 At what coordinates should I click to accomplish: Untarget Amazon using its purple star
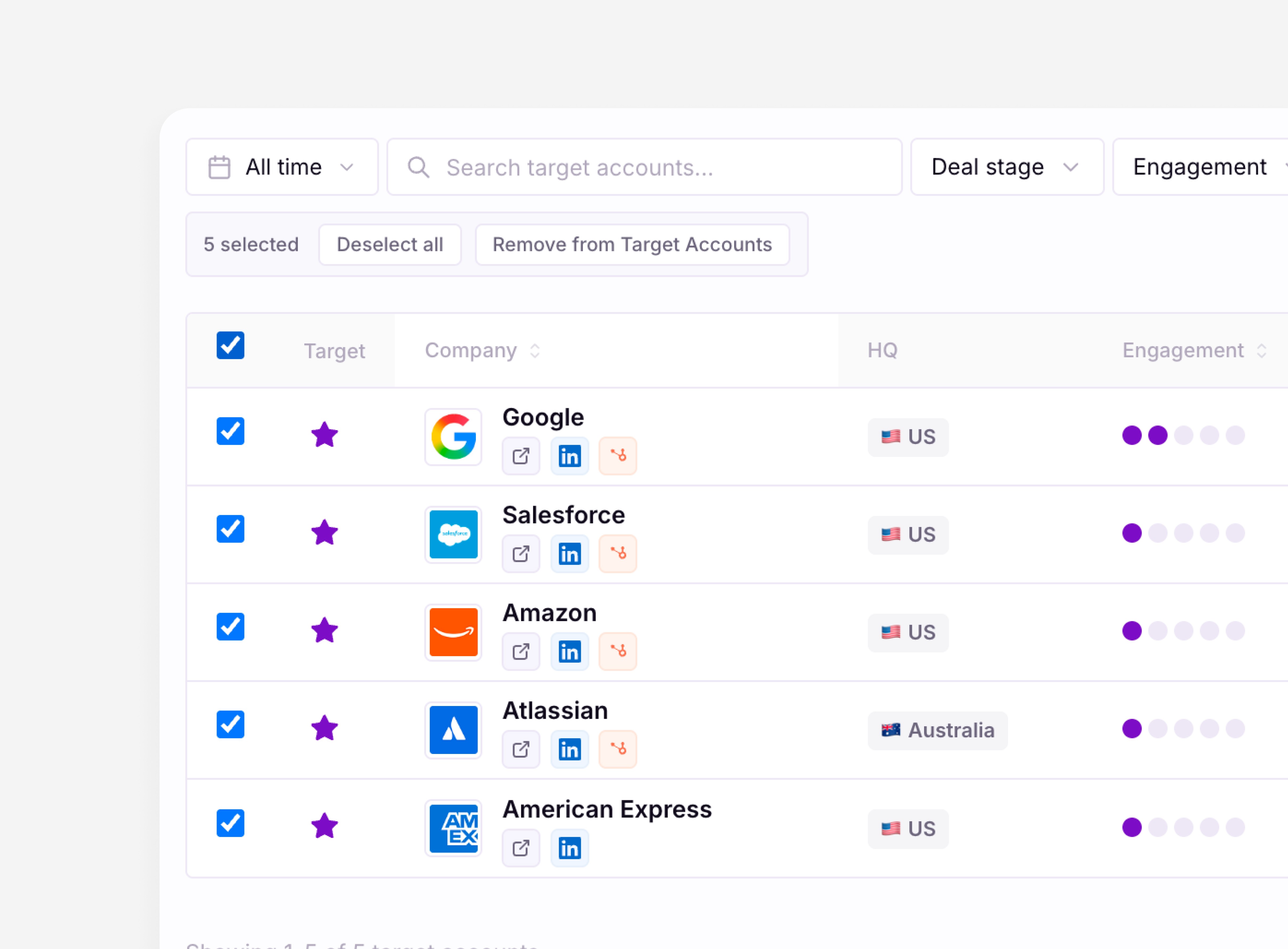pos(325,630)
